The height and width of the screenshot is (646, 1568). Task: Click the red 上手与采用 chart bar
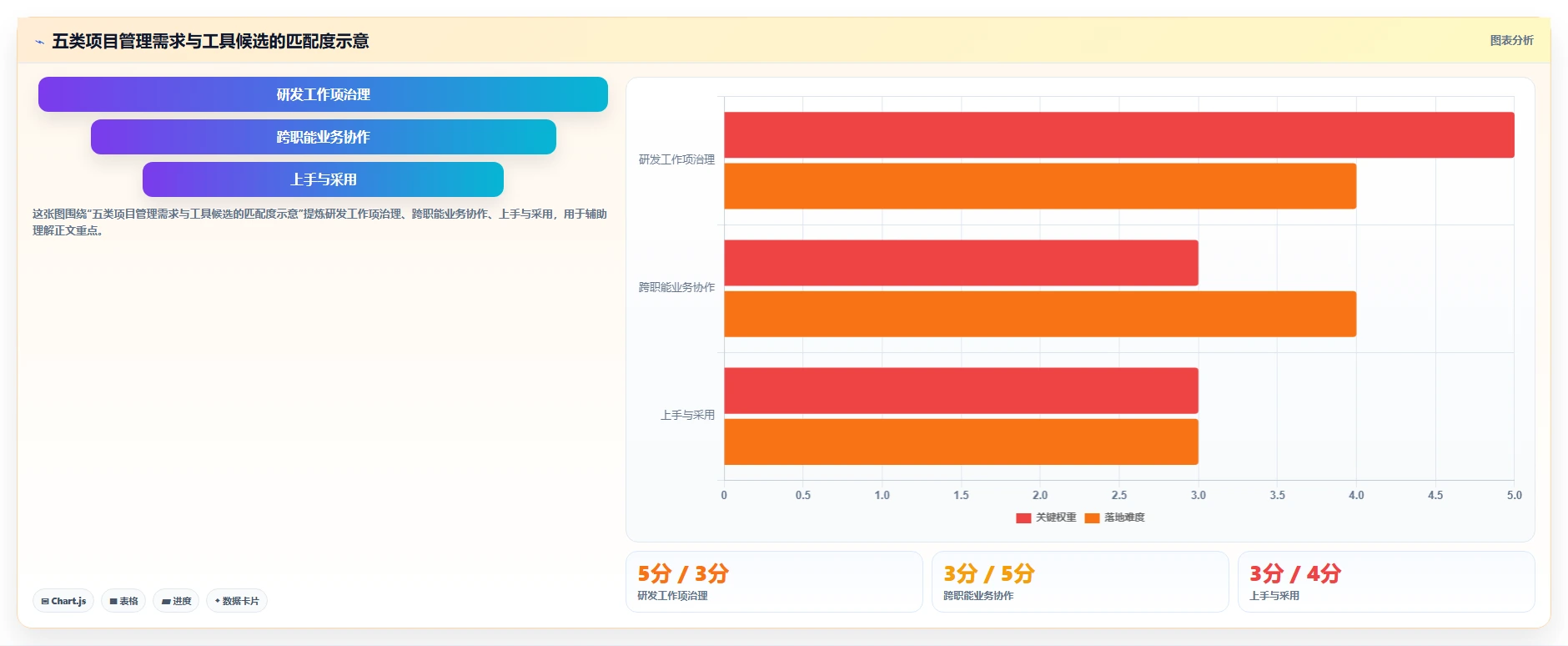click(x=961, y=391)
